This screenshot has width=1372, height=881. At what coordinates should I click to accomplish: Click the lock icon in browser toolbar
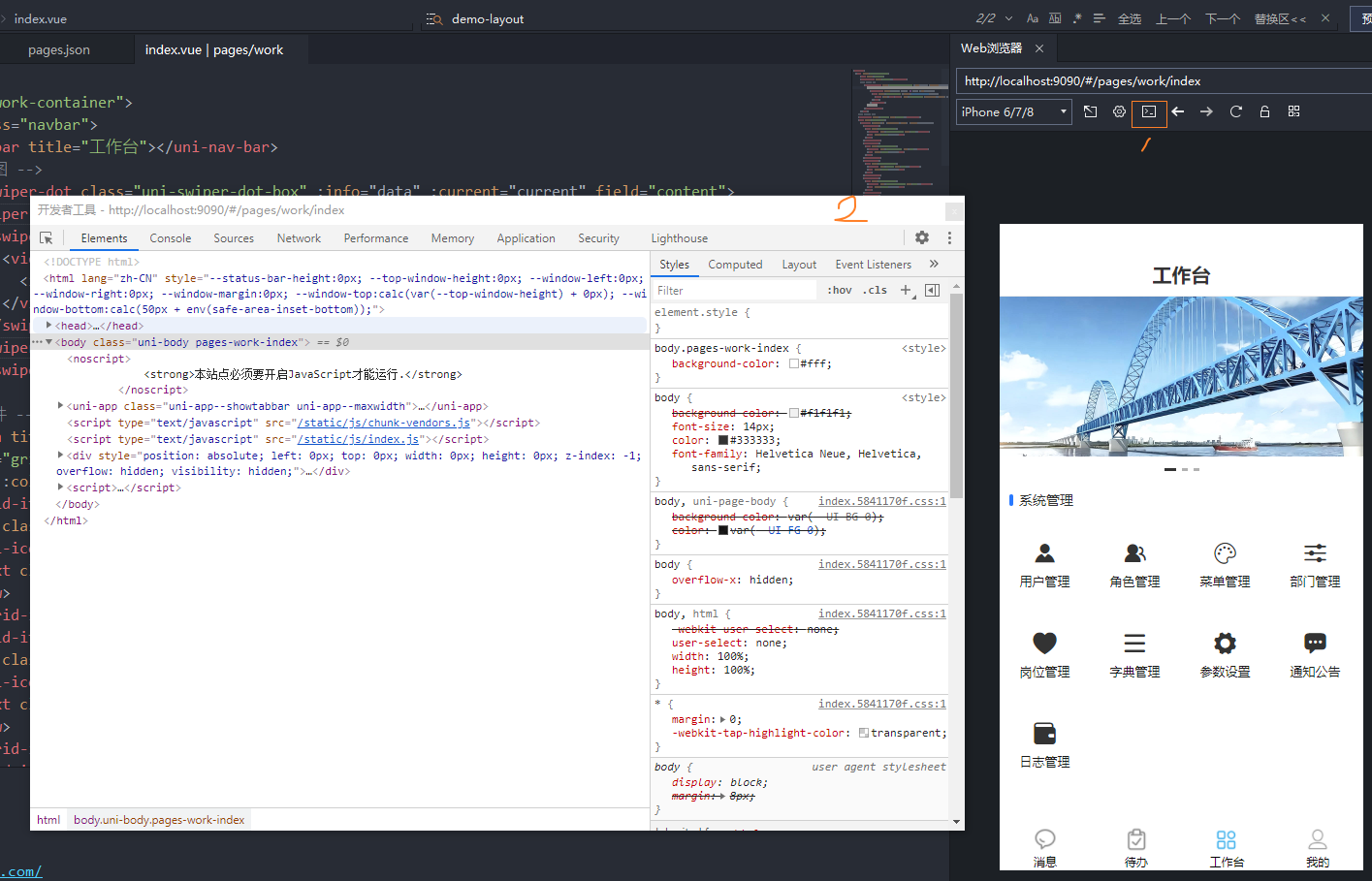[x=1264, y=111]
